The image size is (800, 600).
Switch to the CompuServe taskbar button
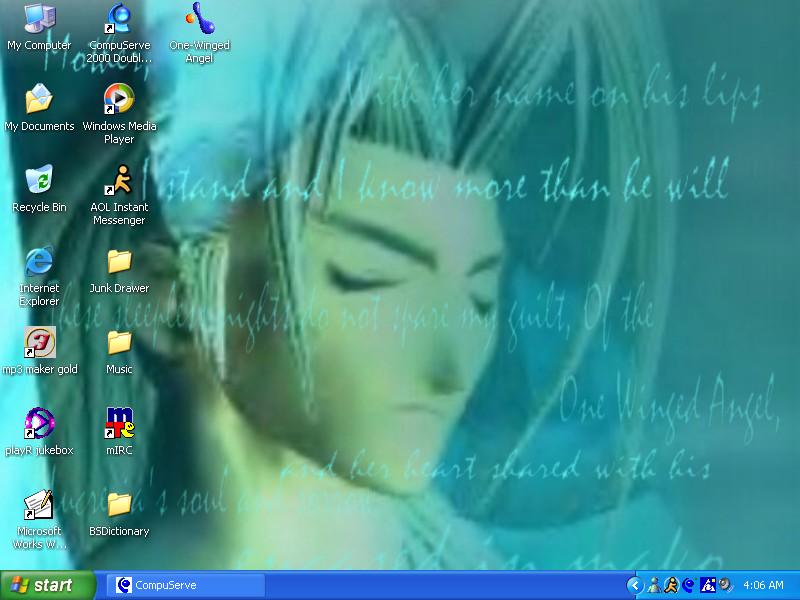[x=186, y=585]
